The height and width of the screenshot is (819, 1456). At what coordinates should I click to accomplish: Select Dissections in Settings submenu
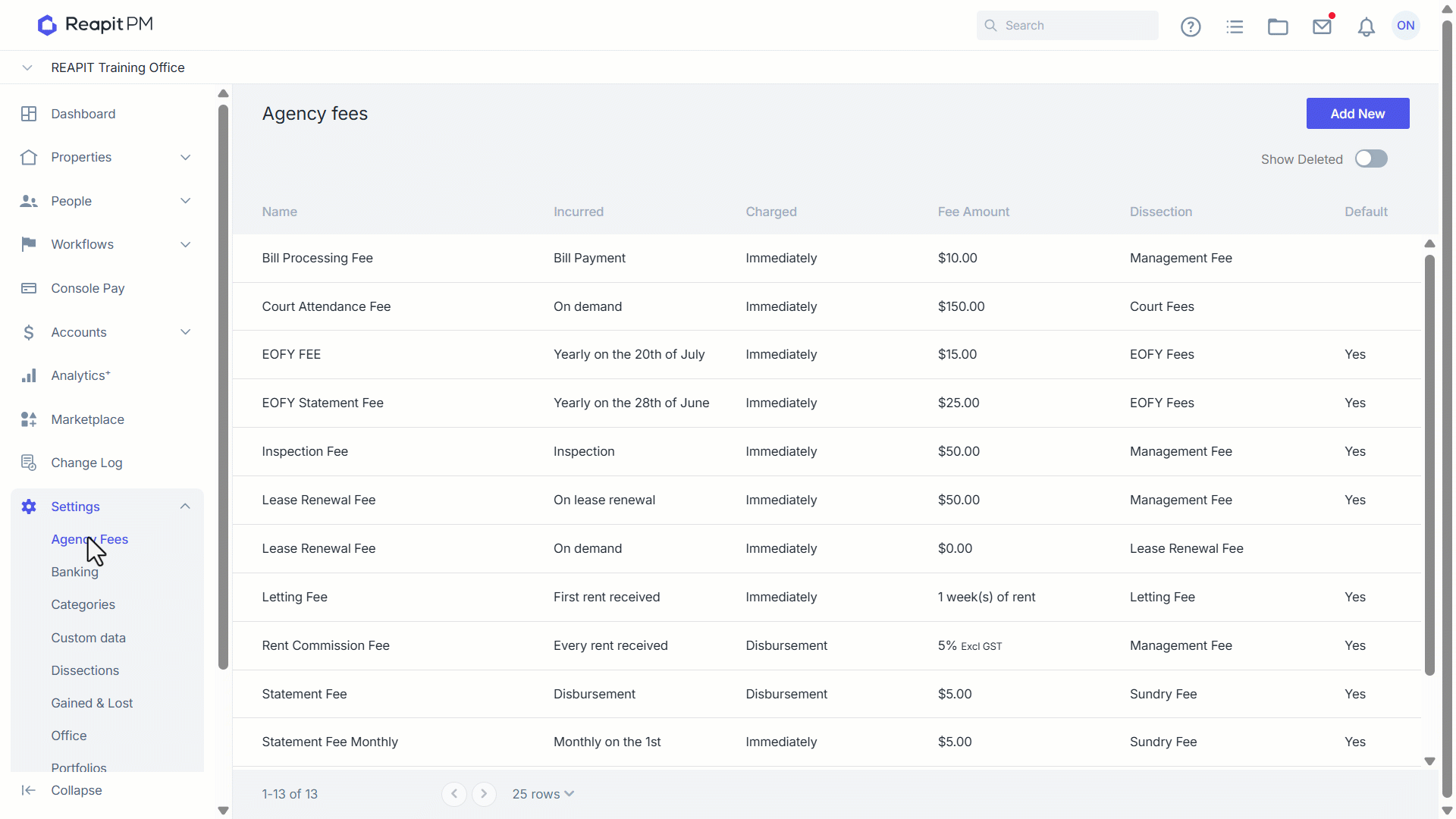[85, 670]
